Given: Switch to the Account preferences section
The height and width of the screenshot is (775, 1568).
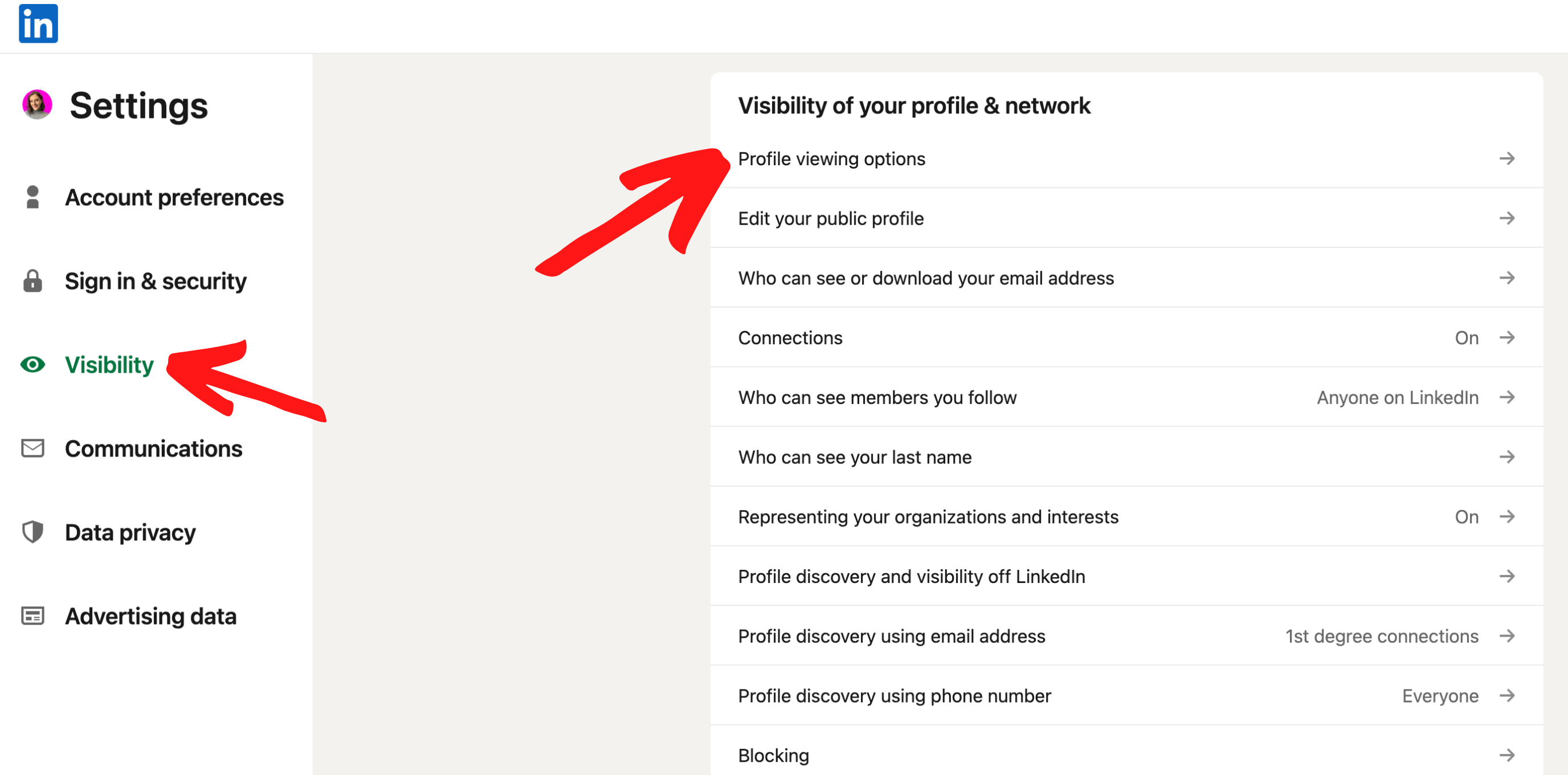Looking at the screenshot, I should tap(174, 197).
